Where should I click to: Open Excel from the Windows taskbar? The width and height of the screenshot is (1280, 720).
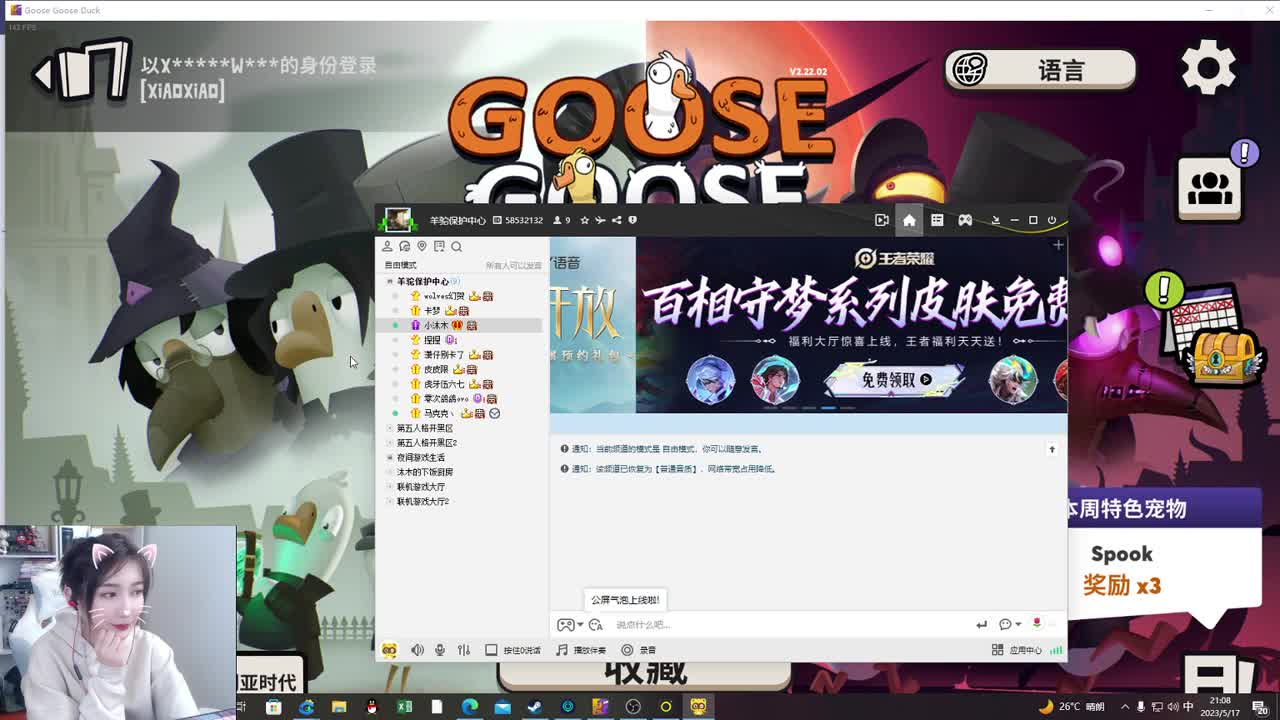pos(404,707)
